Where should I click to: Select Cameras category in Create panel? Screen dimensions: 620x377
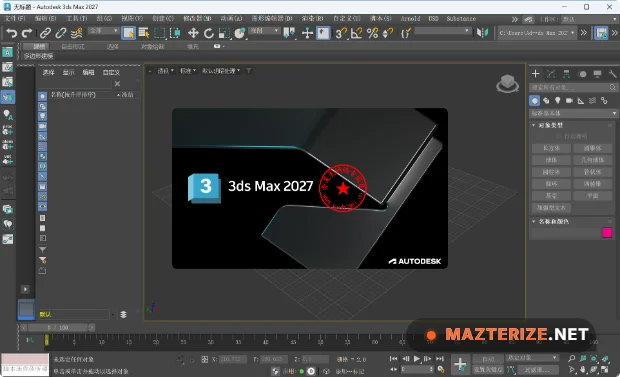[x=569, y=100]
